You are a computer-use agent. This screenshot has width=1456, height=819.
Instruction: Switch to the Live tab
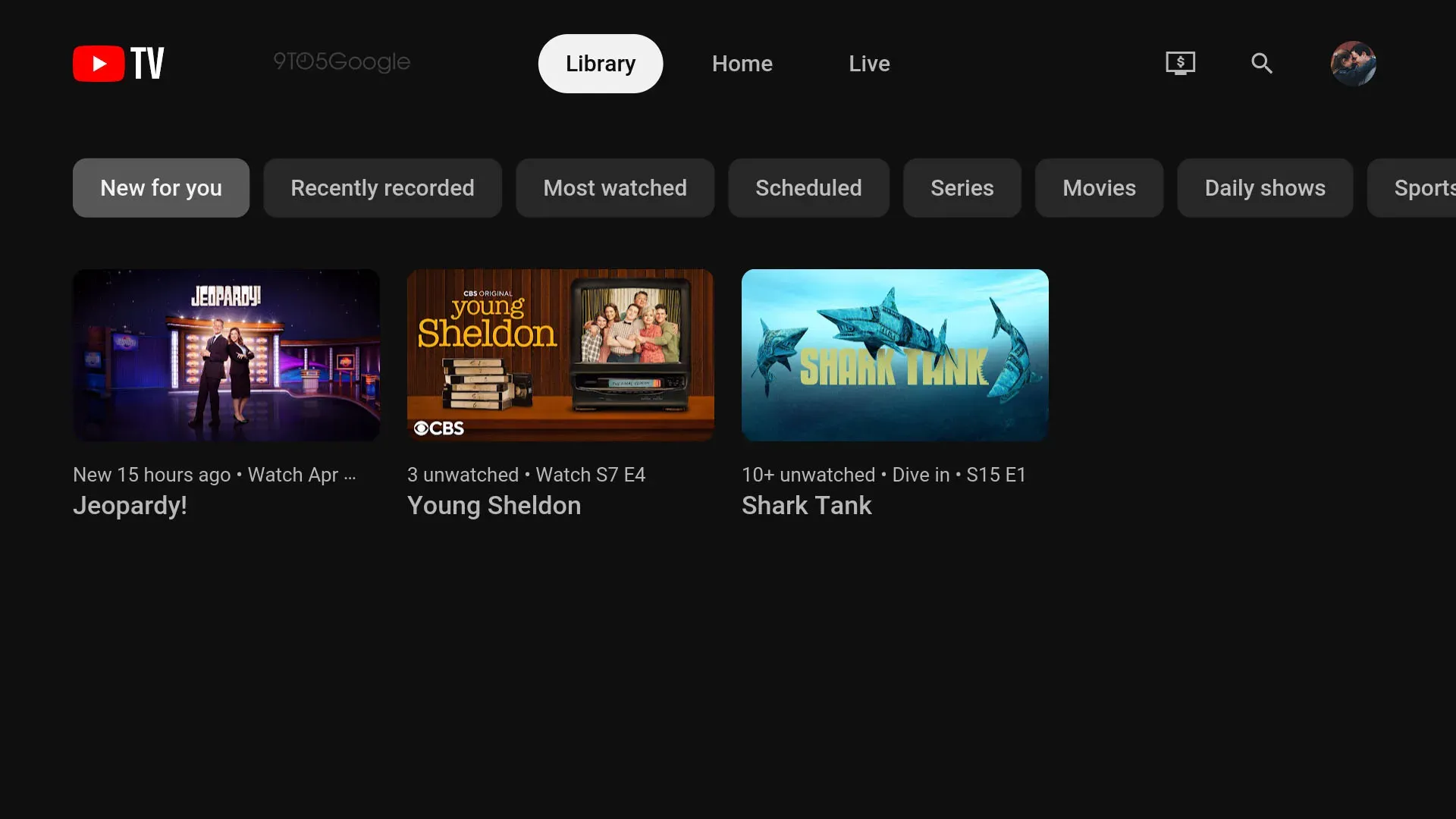pyautogui.click(x=869, y=64)
